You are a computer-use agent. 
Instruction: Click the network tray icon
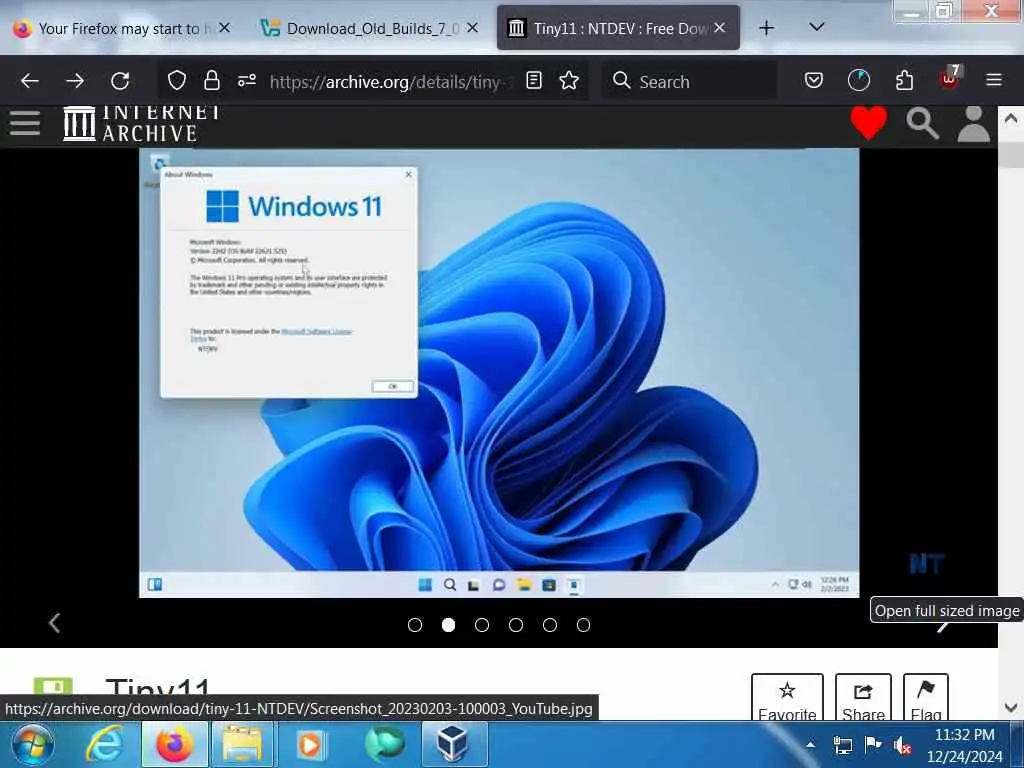tap(842, 745)
